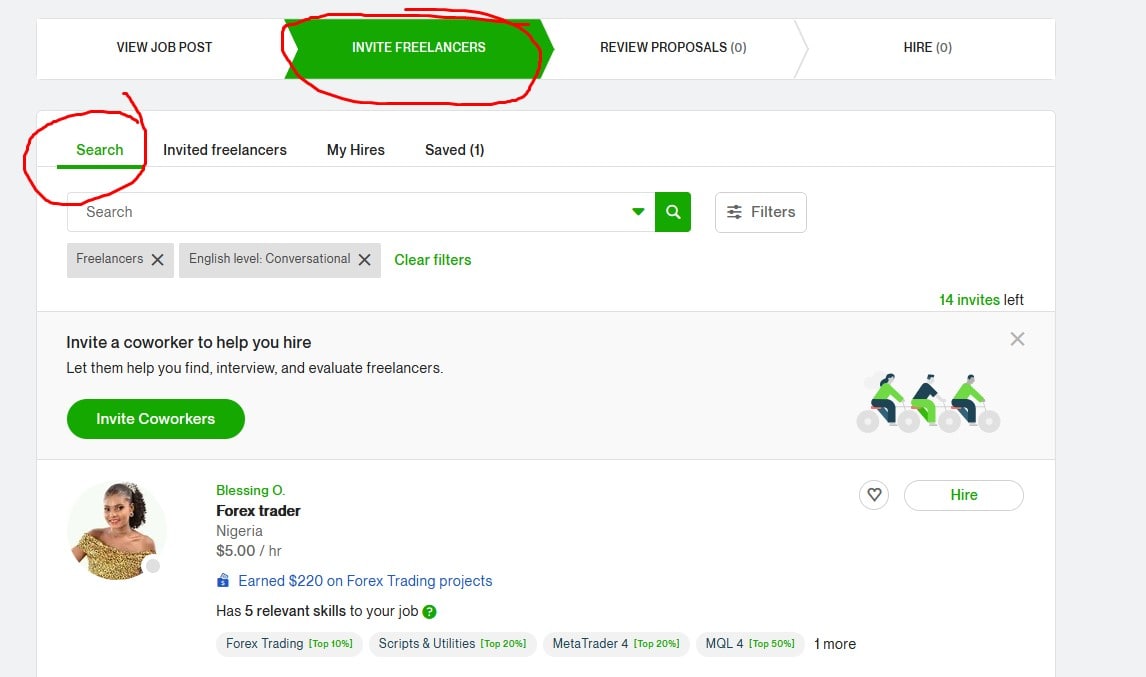Click Earned $220 on Forex Trading link
The image size is (1146, 677).
pos(365,581)
